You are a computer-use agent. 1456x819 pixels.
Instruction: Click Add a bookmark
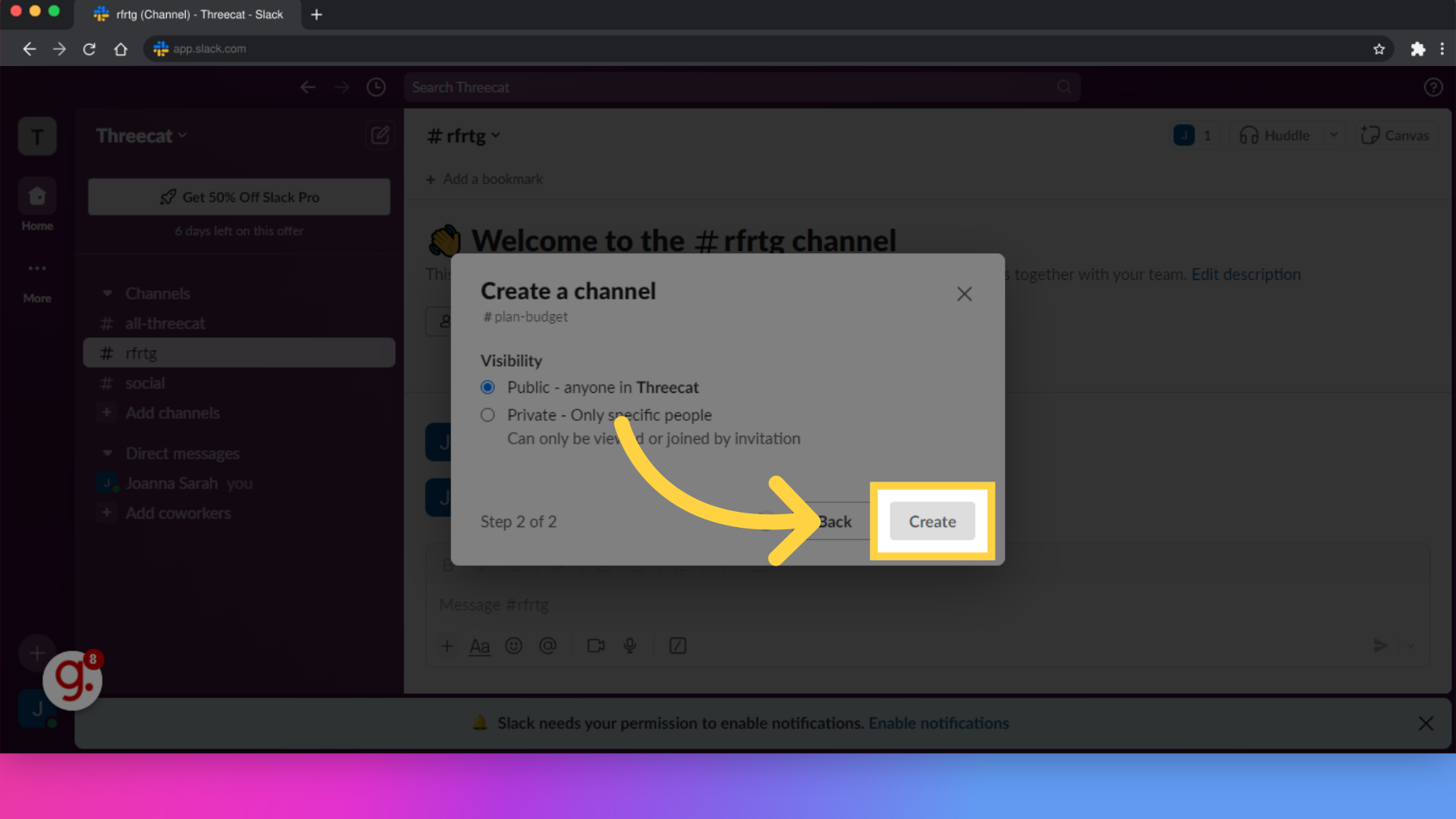(484, 180)
